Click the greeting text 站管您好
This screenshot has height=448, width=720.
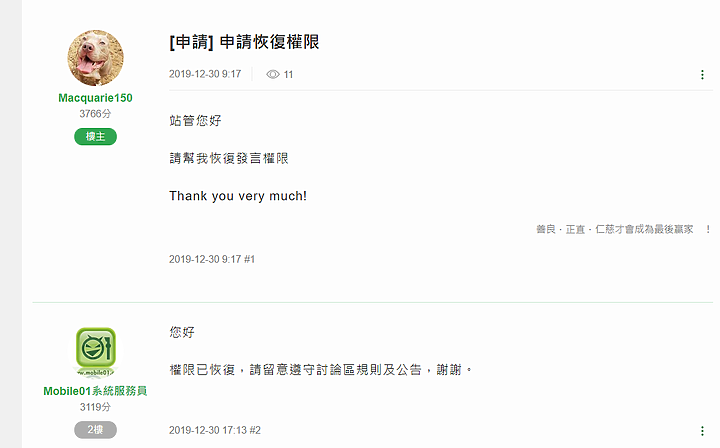(x=195, y=121)
